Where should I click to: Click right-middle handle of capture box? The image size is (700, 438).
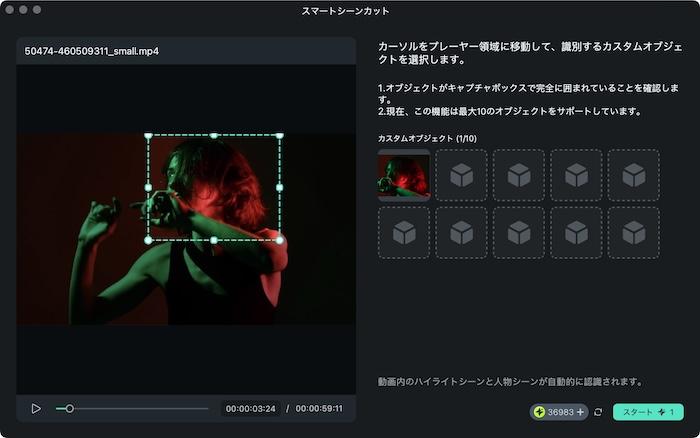pos(279,188)
